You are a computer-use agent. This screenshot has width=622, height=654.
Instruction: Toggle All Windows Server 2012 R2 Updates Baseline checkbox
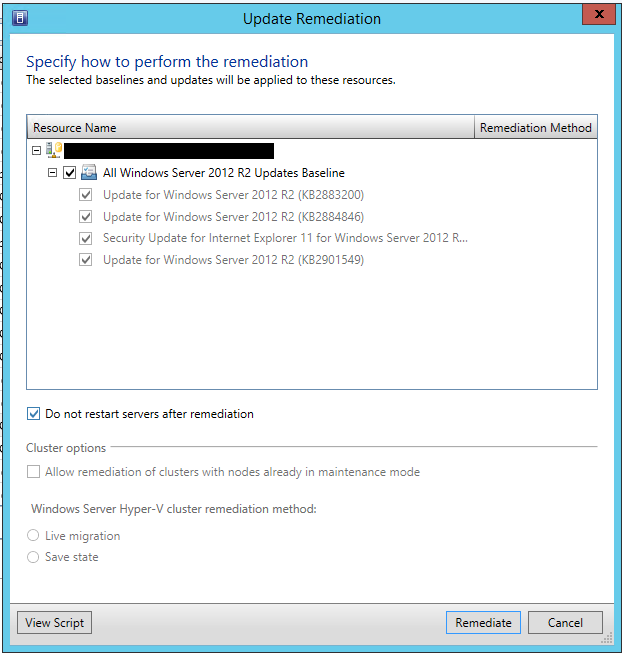70,173
